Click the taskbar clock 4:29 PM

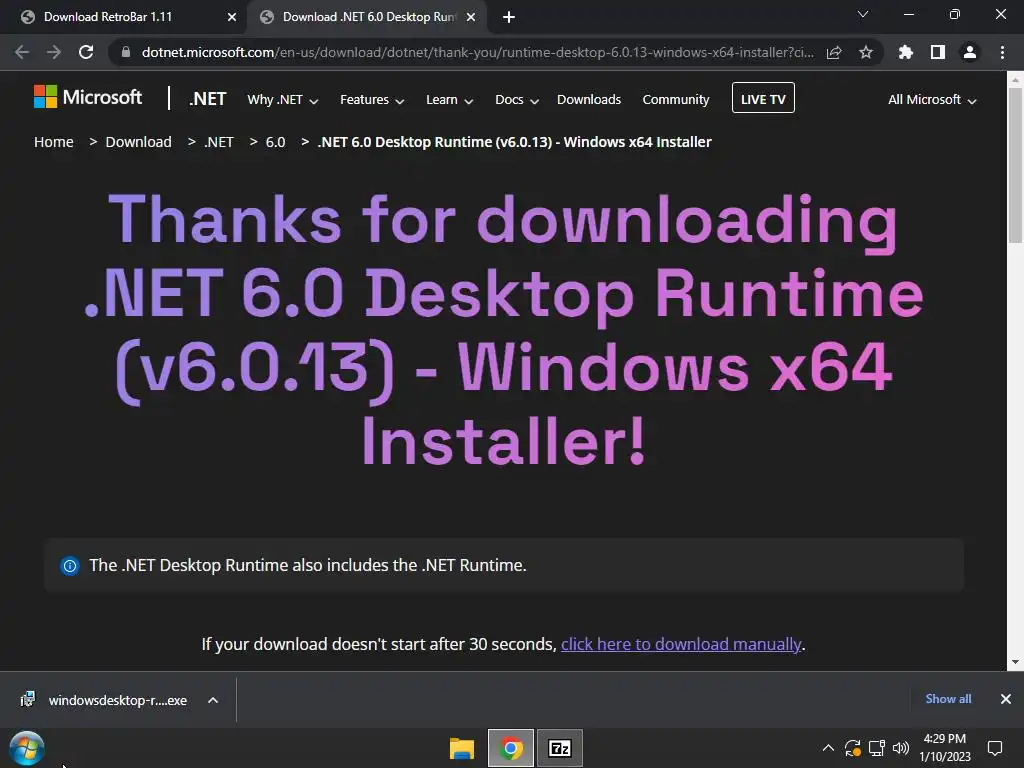[x=944, y=748]
